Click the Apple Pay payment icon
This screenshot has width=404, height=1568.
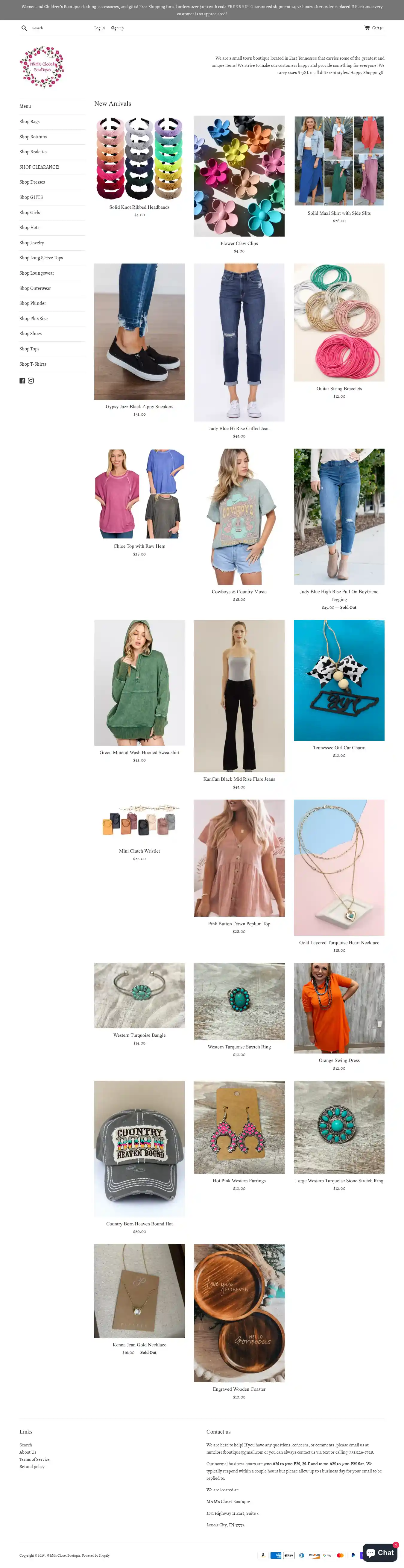tap(288, 1555)
